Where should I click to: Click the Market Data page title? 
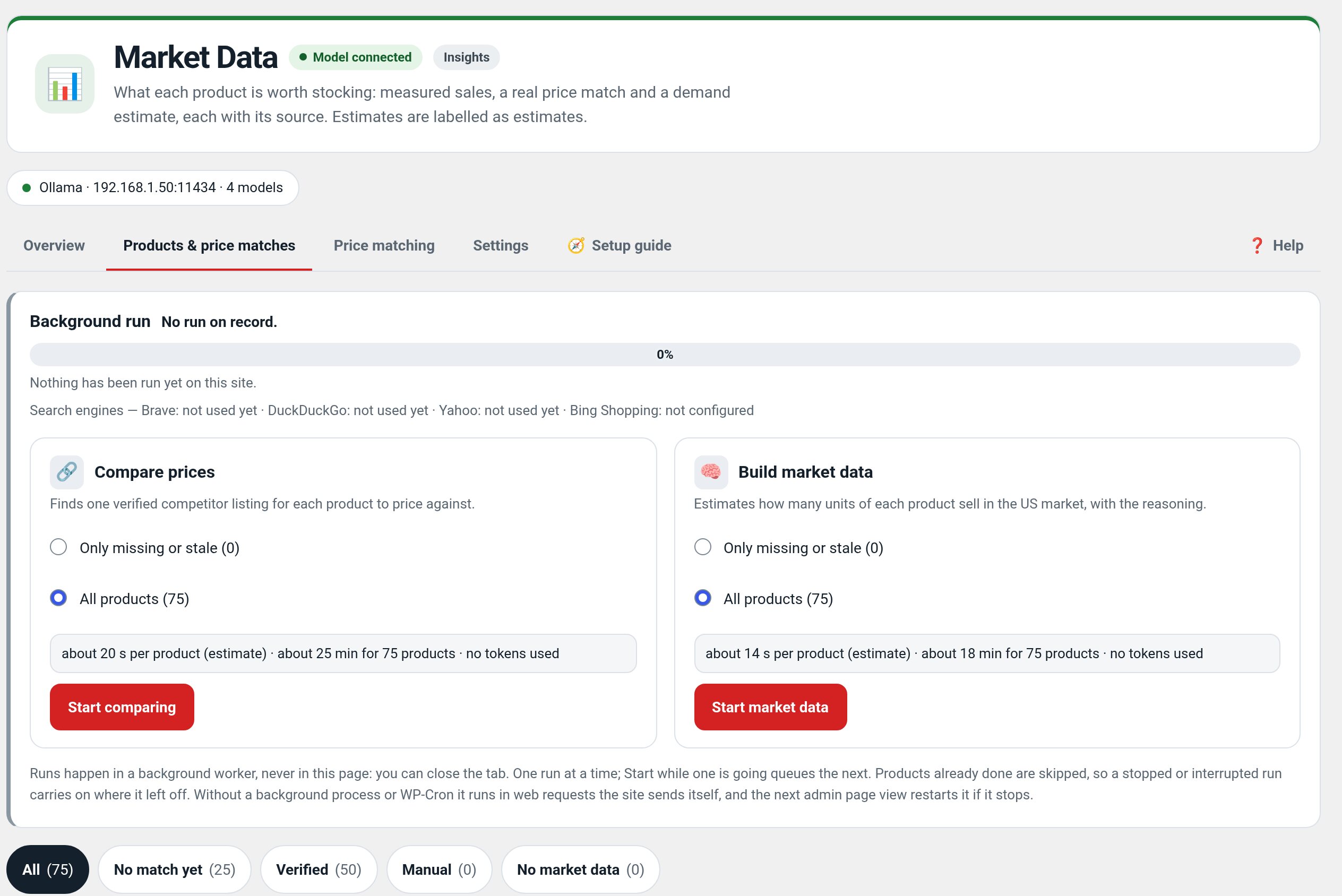[x=195, y=57]
